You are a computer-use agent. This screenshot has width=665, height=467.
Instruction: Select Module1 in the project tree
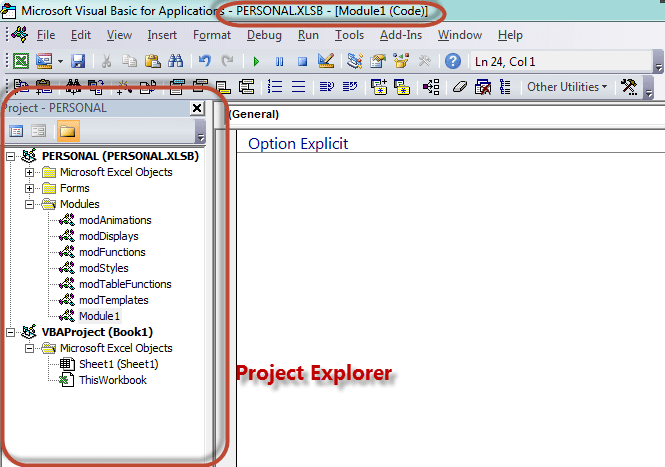[x=99, y=316]
